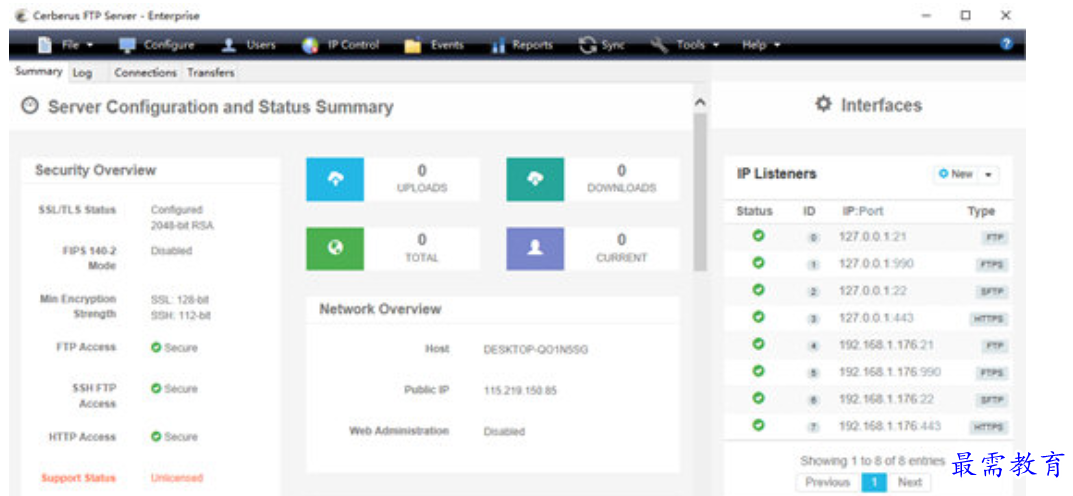Open the Configure toolbar item
Screen dimensions: 1073x496
point(157,45)
